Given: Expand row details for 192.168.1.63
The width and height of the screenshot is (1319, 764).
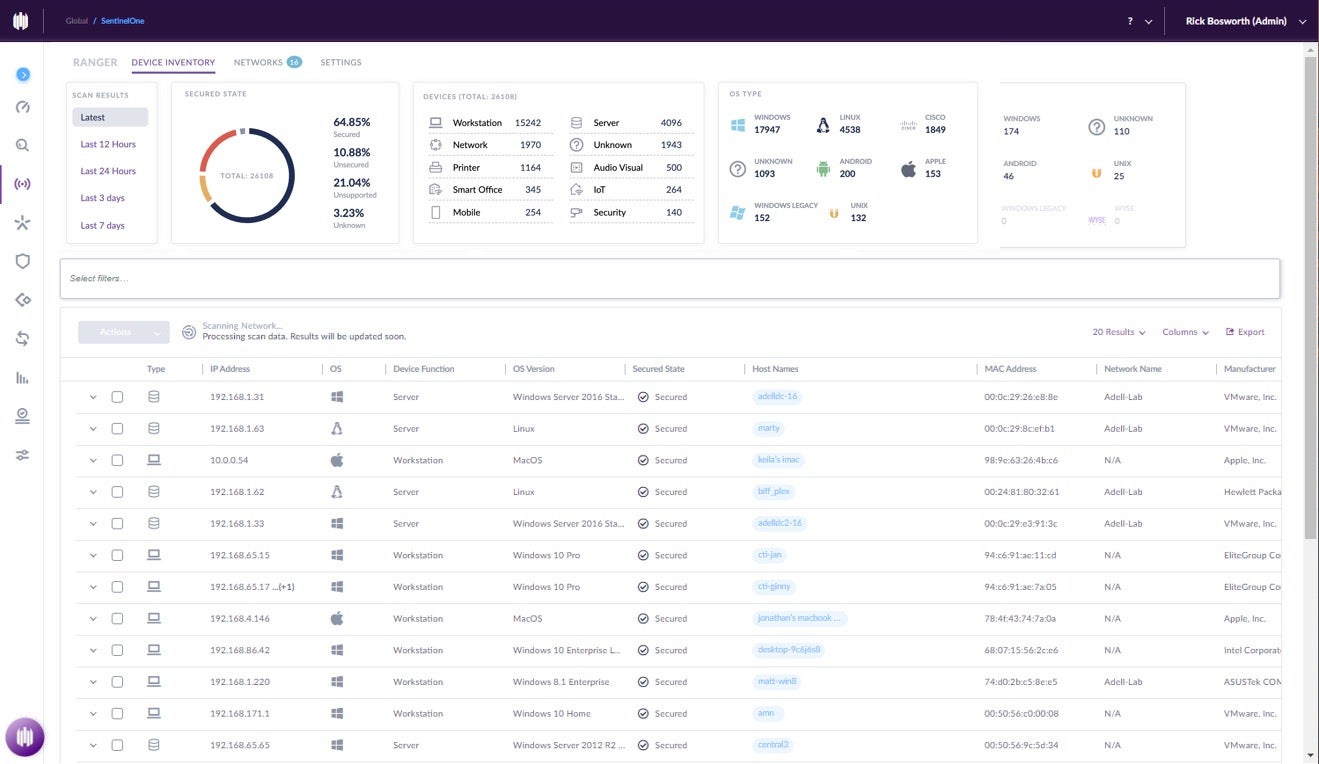Looking at the screenshot, I should point(93,429).
